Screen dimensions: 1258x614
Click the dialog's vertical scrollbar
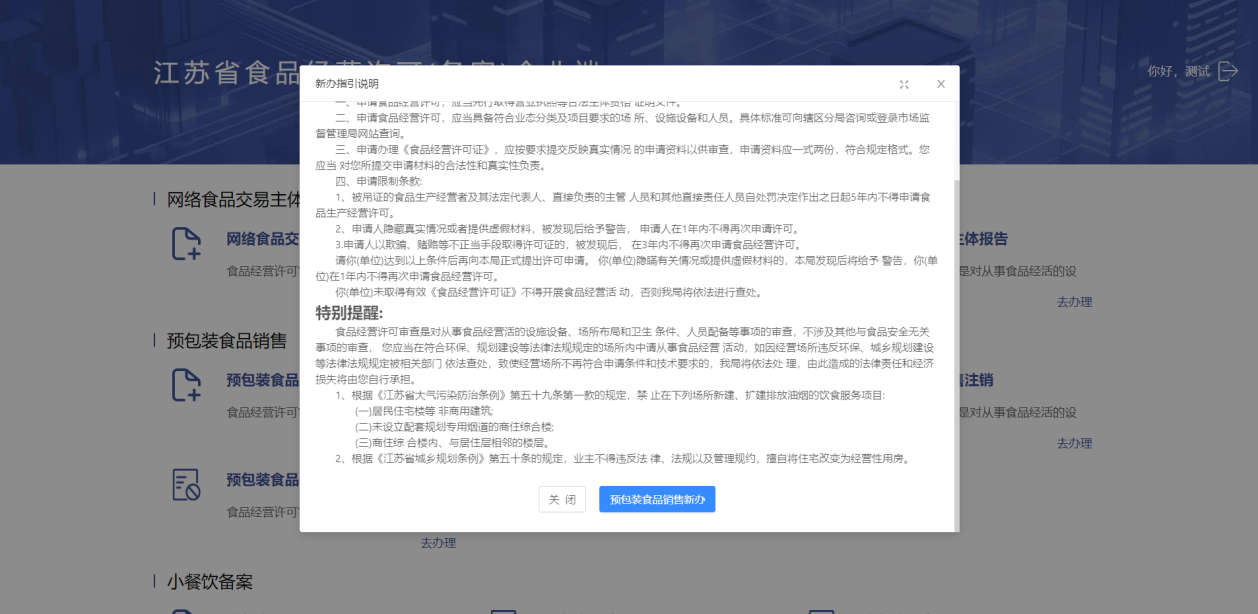pos(954,350)
